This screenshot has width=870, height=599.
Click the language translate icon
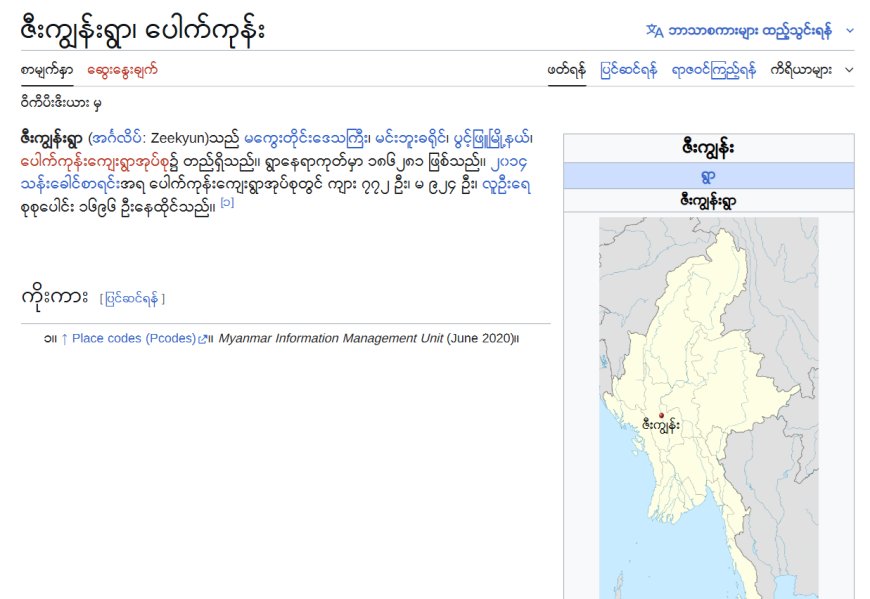click(655, 31)
